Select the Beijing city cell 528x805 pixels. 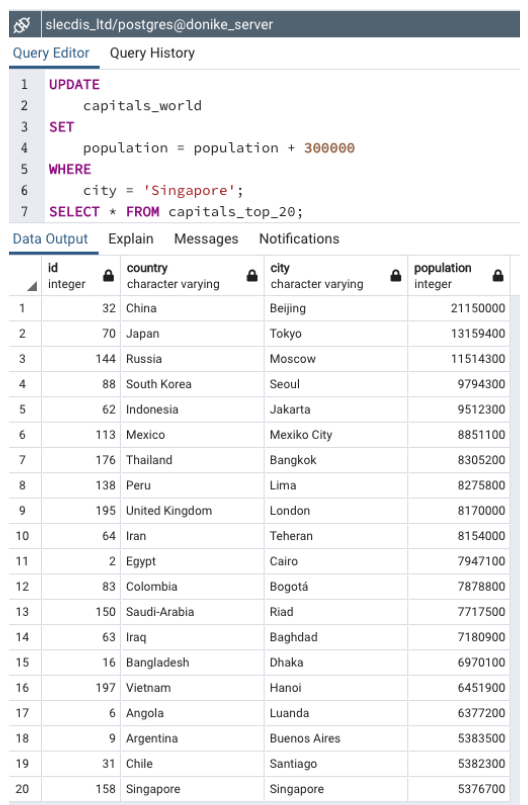(336, 308)
